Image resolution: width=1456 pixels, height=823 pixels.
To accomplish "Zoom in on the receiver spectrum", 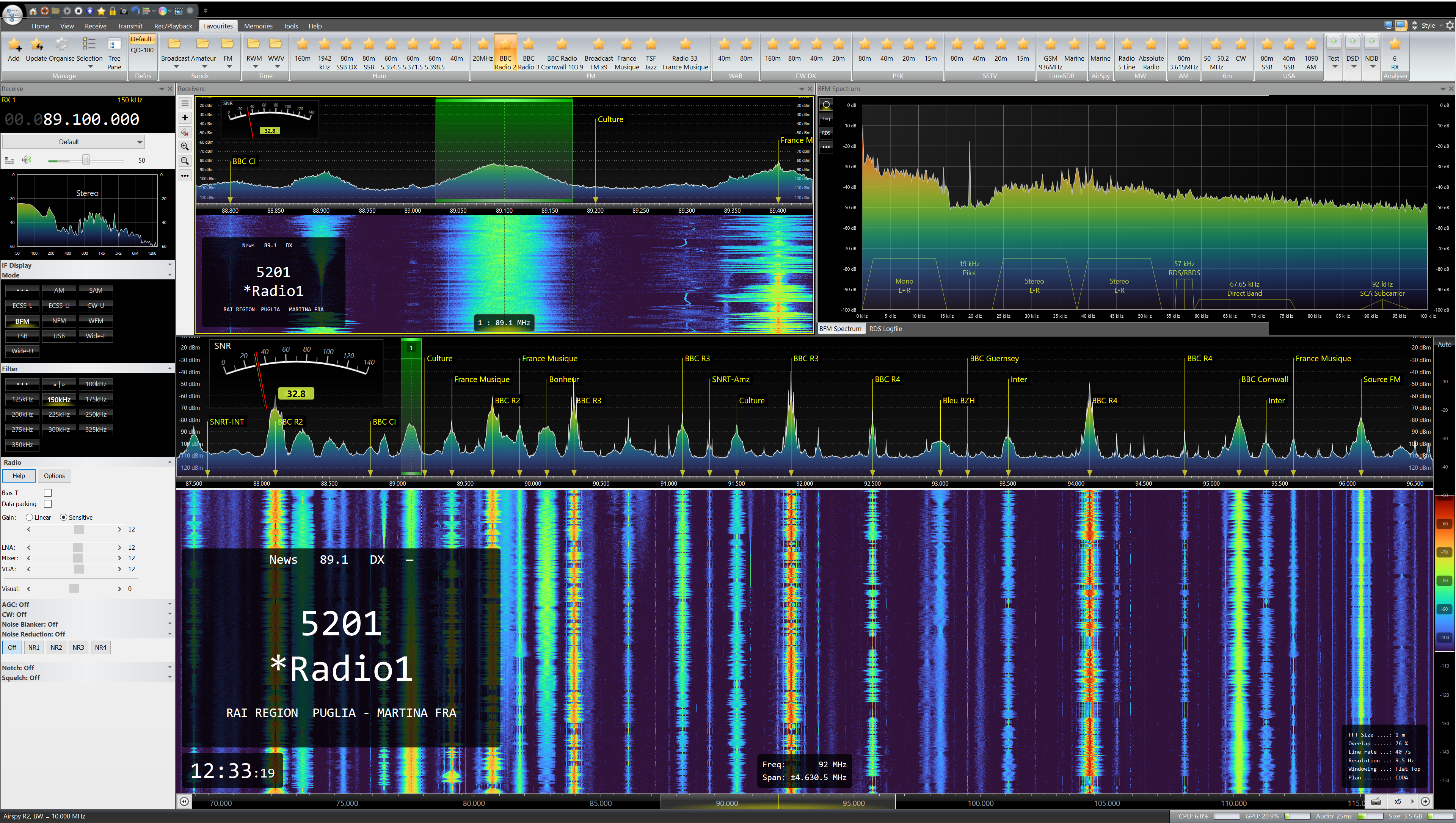I will point(185,146).
